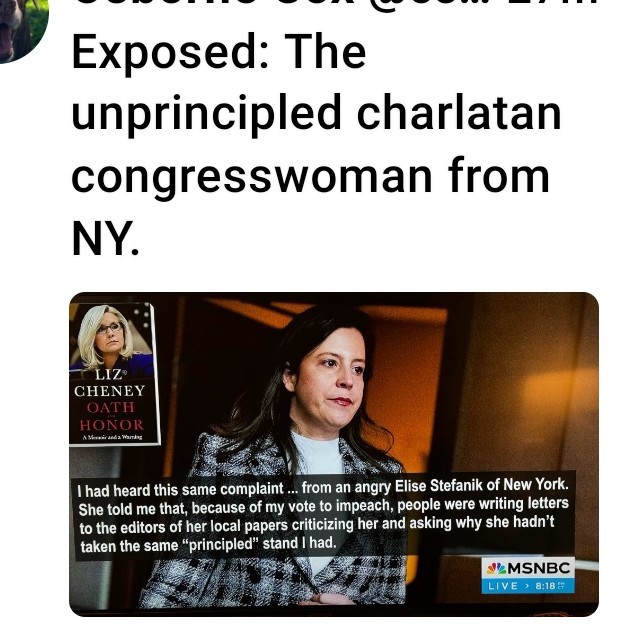Tap the 'A Memoir and a Warning' subtitle
The height and width of the screenshot is (627, 628).
click(112, 437)
